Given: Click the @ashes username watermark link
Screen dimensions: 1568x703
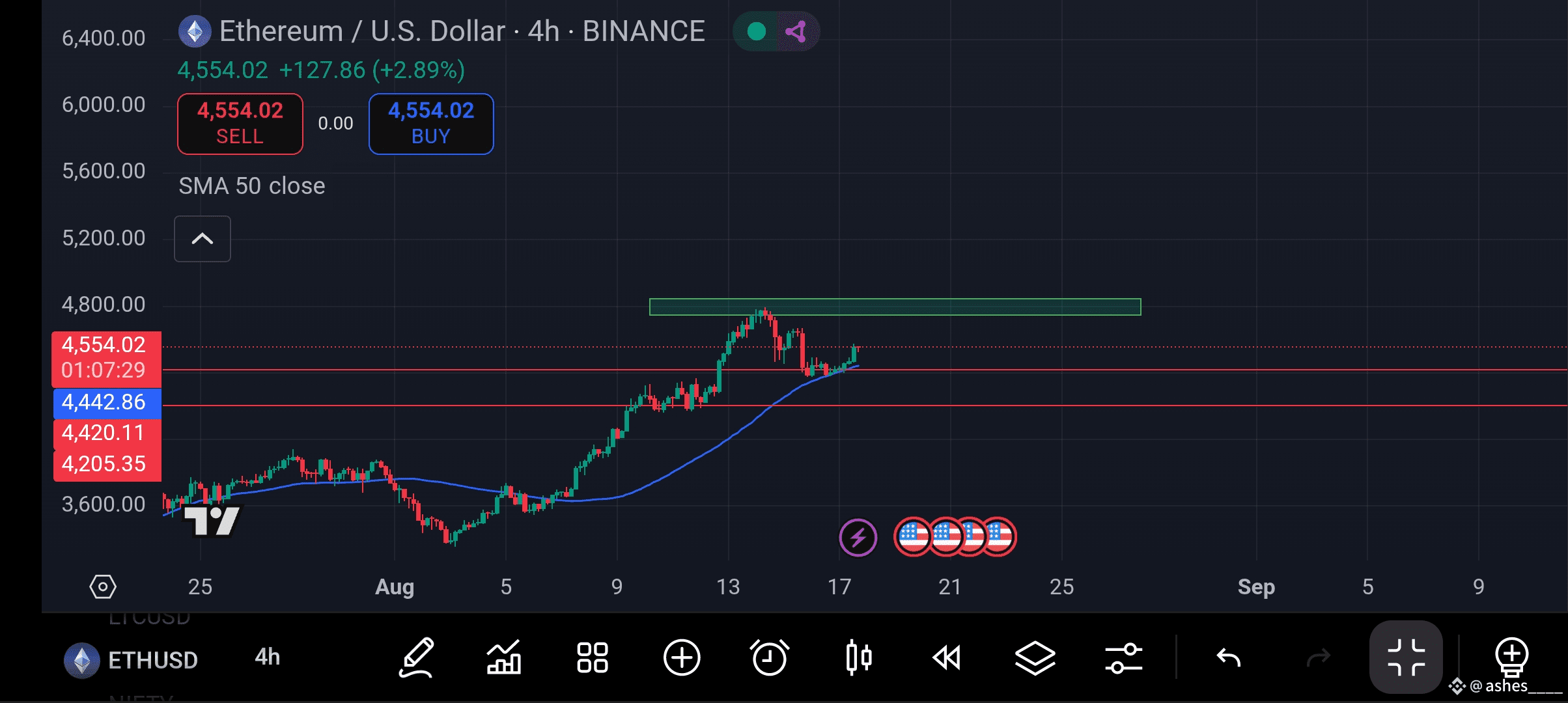Looking at the screenshot, I should pyautogui.click(x=1505, y=686).
